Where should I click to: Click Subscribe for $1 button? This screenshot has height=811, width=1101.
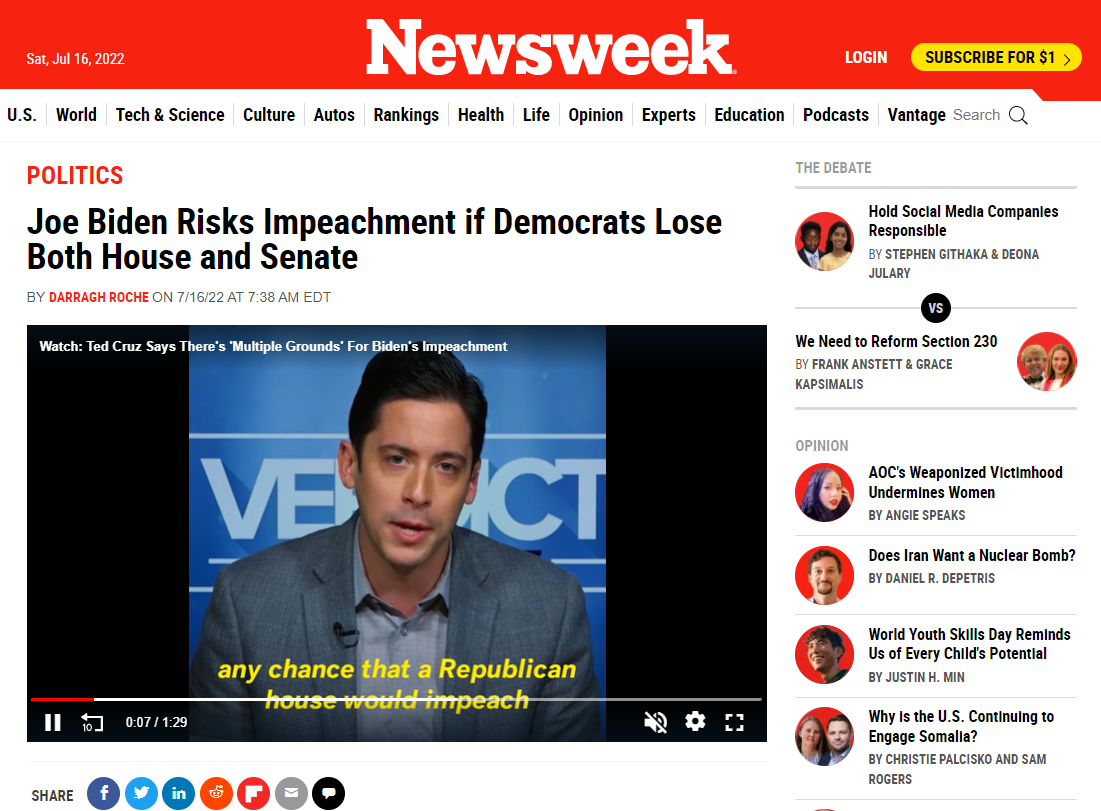coord(996,58)
